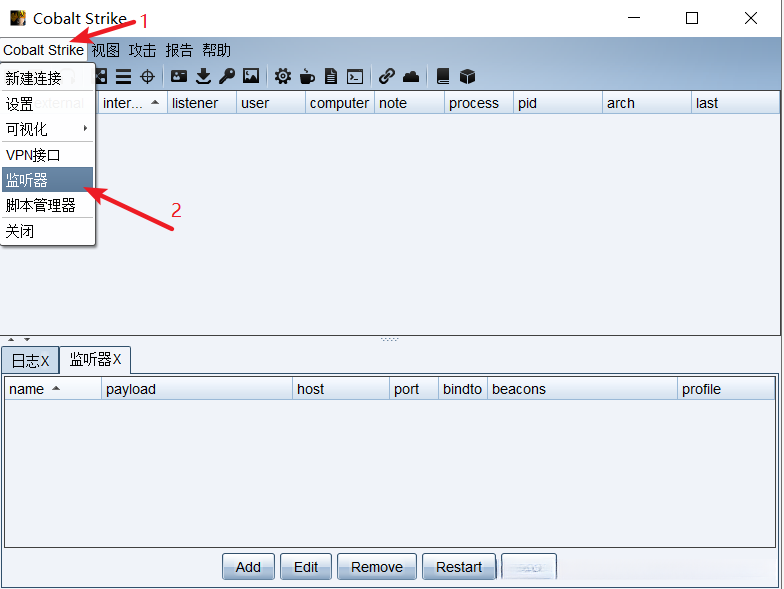Switch to session table view icon
Screen dimensions: 784x589
point(123,76)
